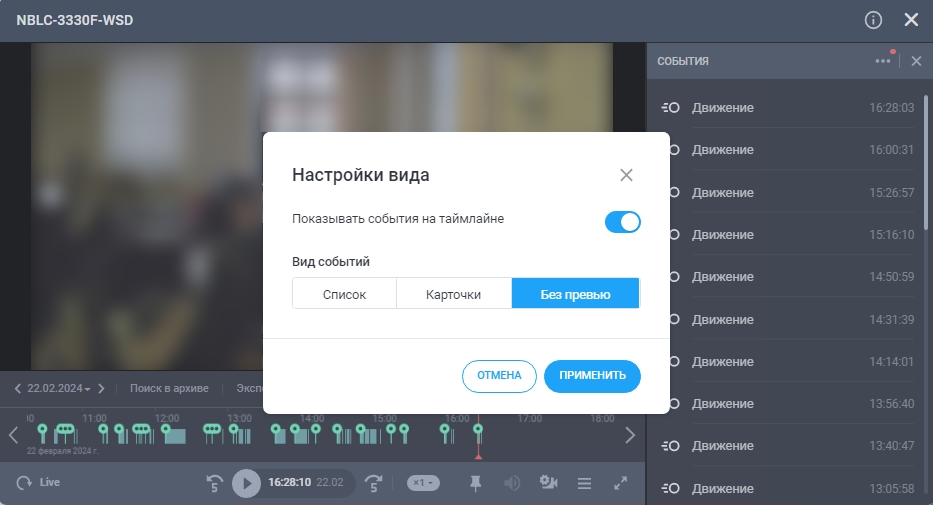Switch to Live mode
The width and height of the screenshot is (933, 505).
coord(38,482)
